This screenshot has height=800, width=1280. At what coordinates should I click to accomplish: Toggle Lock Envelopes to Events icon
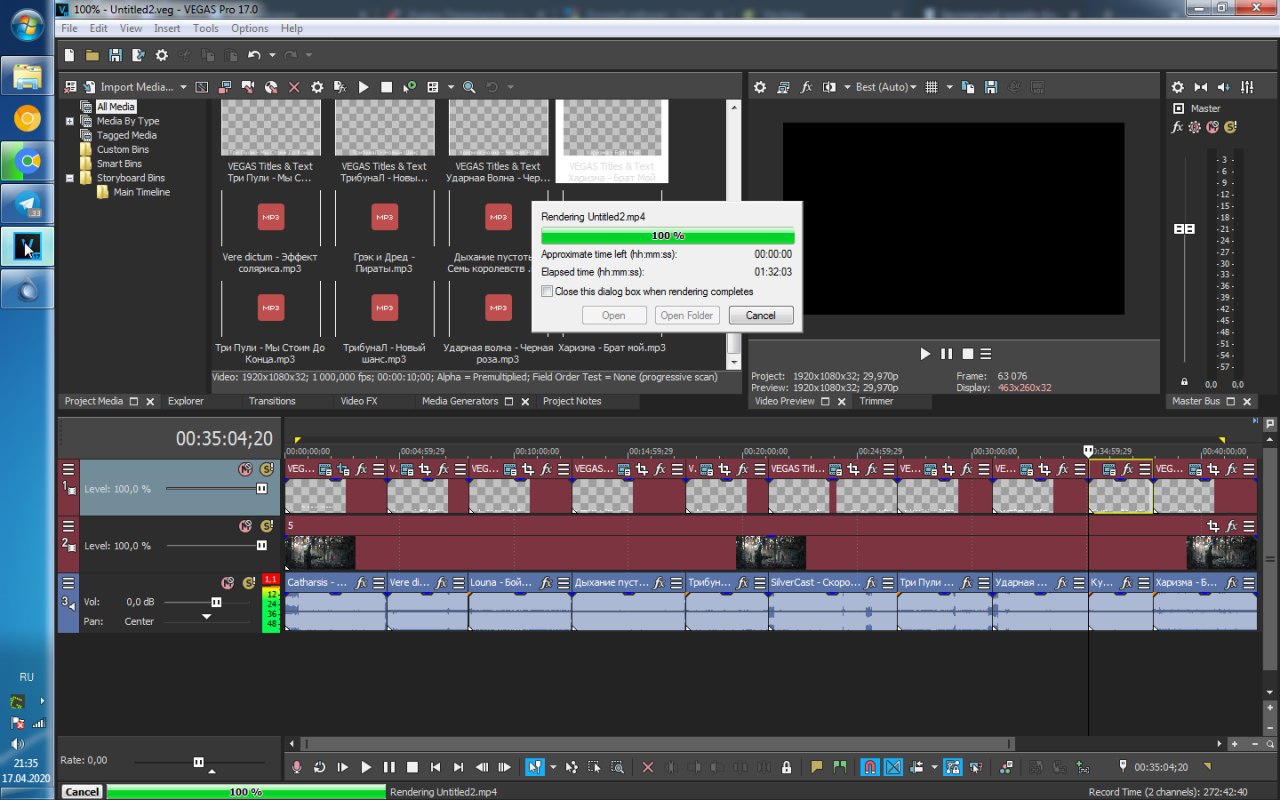(952, 767)
